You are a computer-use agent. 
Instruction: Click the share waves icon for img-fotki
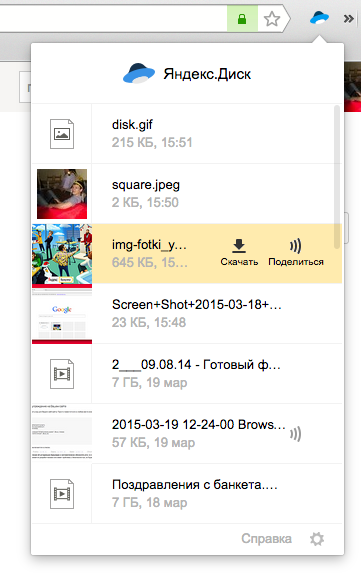click(x=295, y=246)
